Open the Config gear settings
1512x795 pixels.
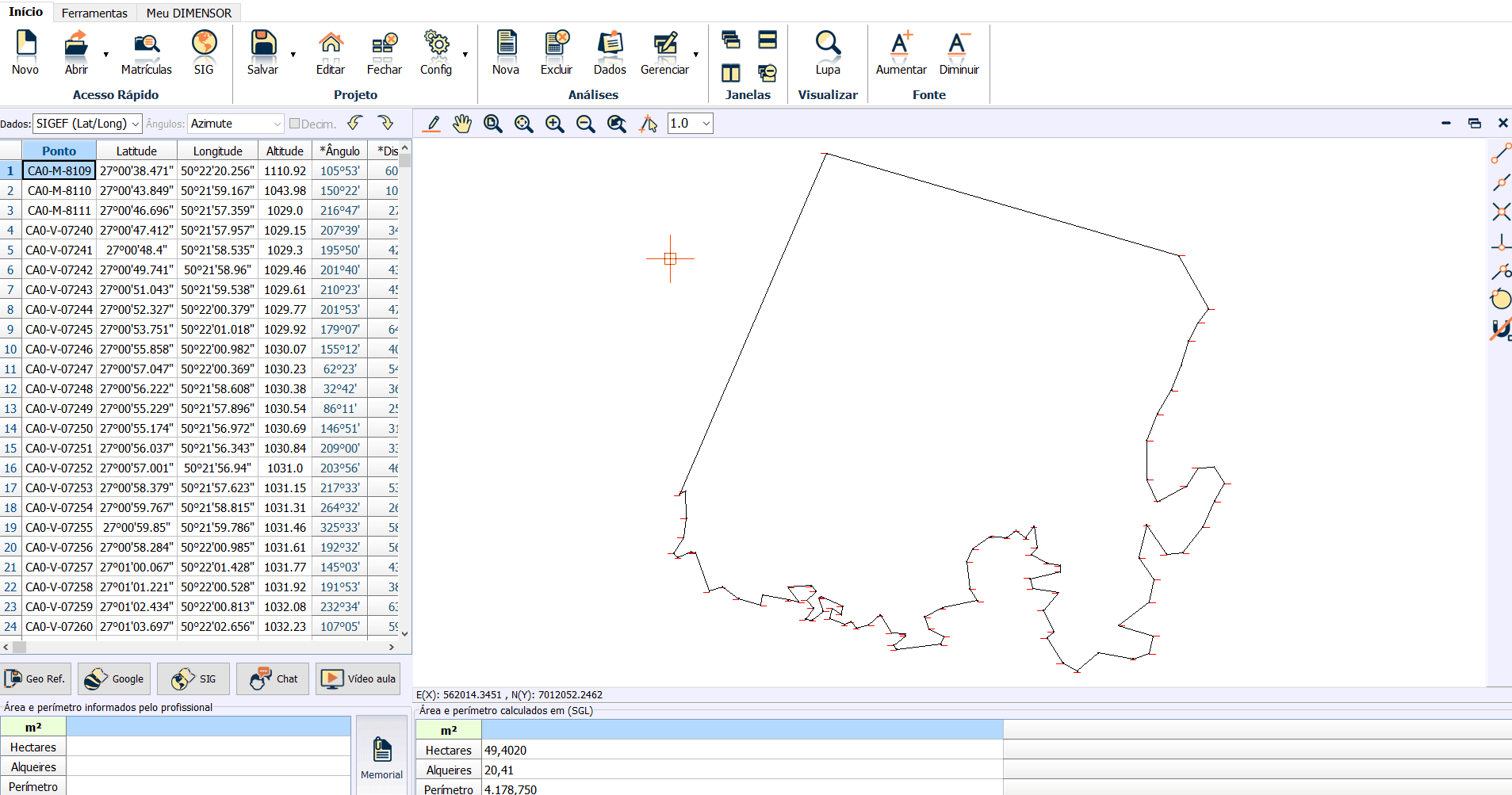[436, 44]
